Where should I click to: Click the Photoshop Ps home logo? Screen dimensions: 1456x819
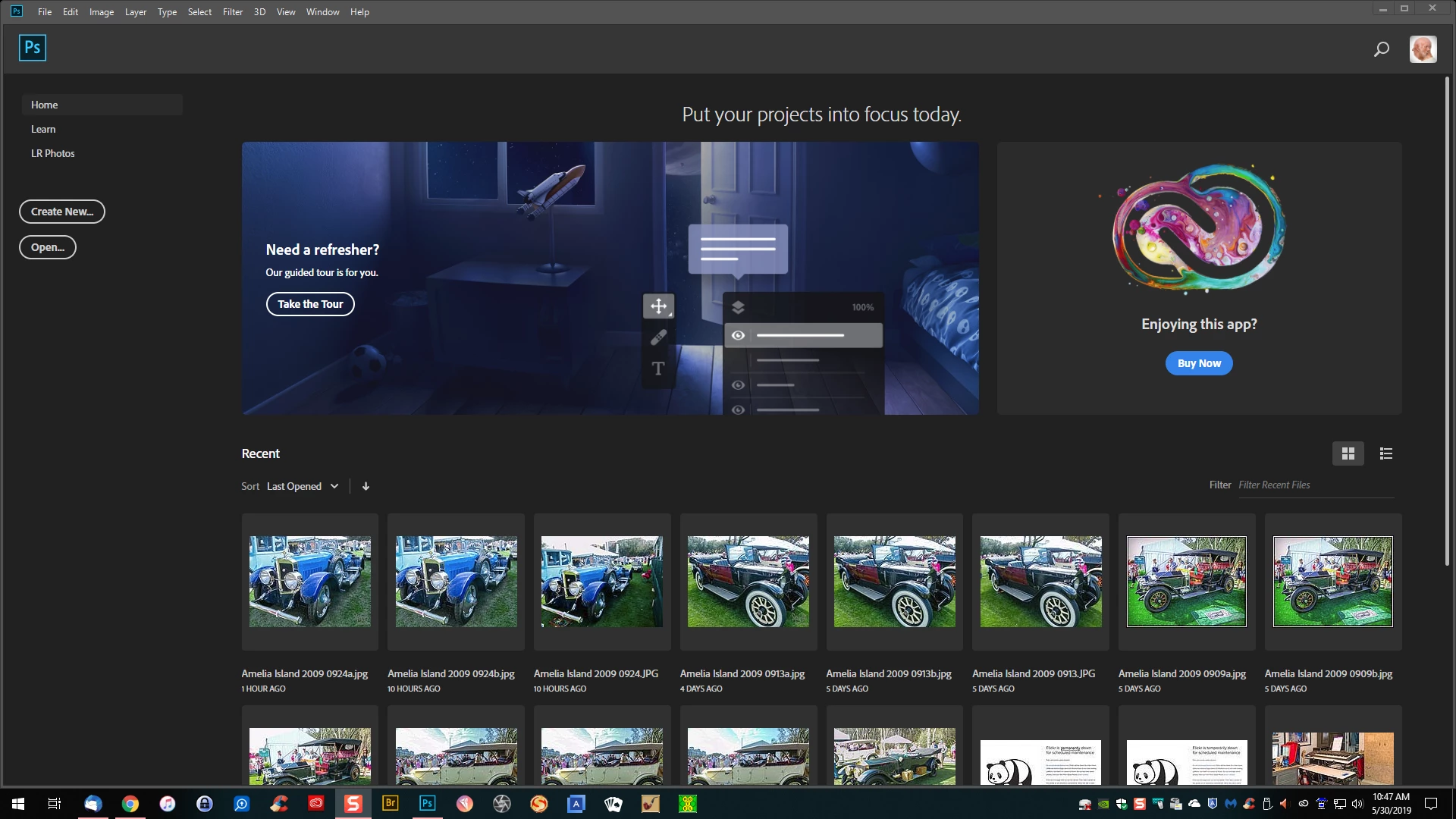(33, 48)
